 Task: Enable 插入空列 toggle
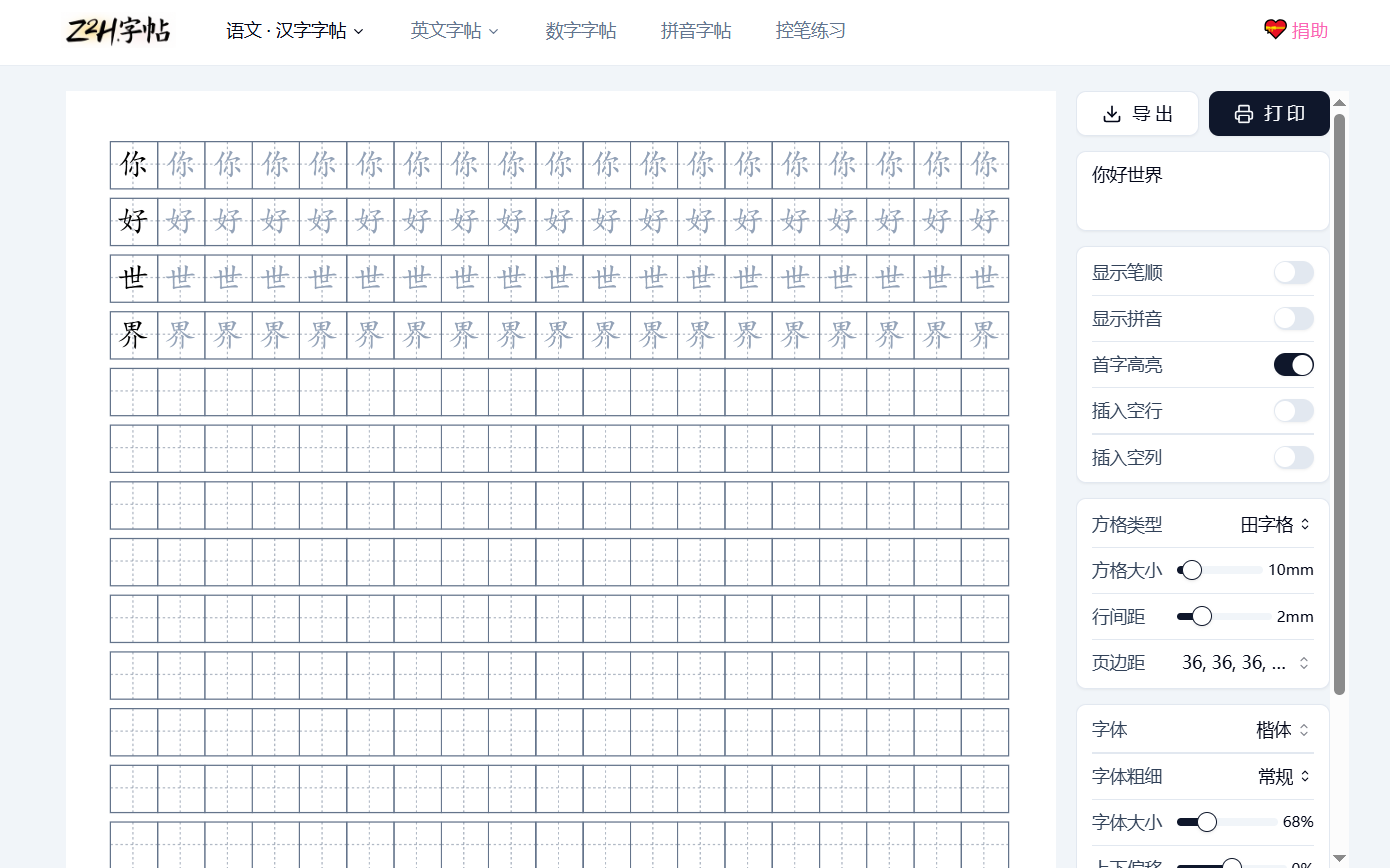click(x=1293, y=458)
